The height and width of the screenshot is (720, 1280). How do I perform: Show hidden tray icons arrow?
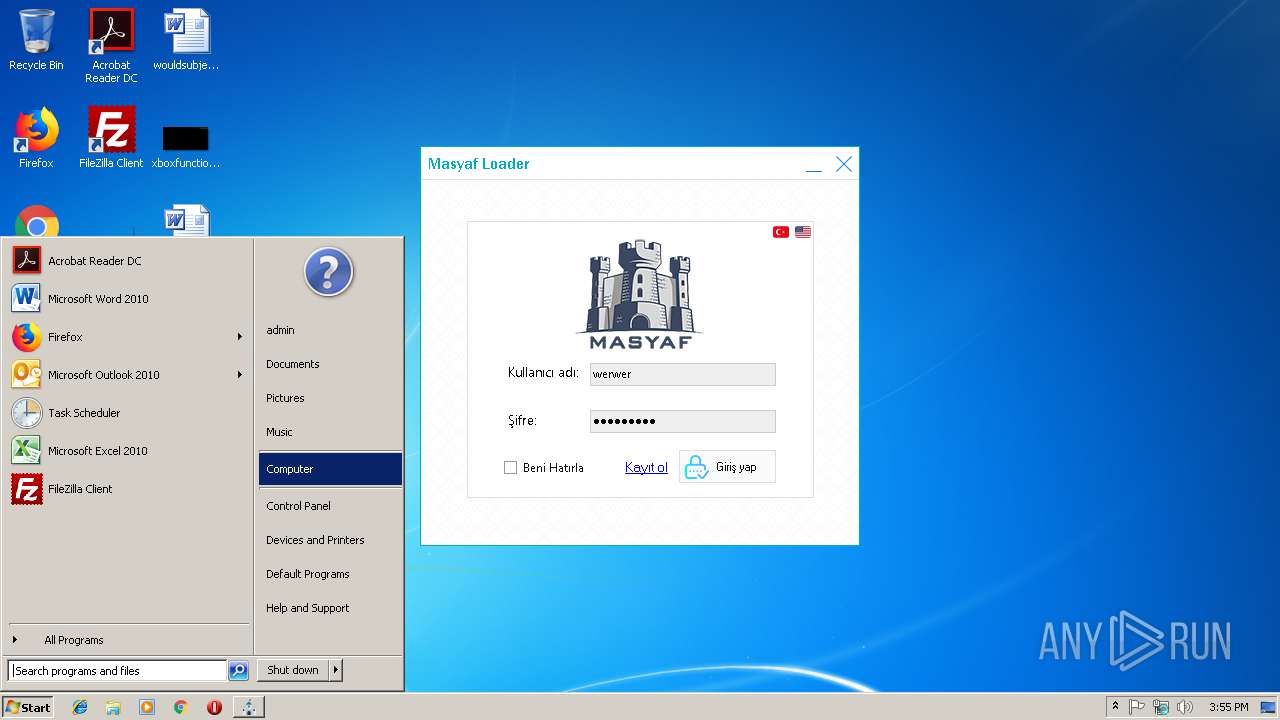pos(1115,707)
